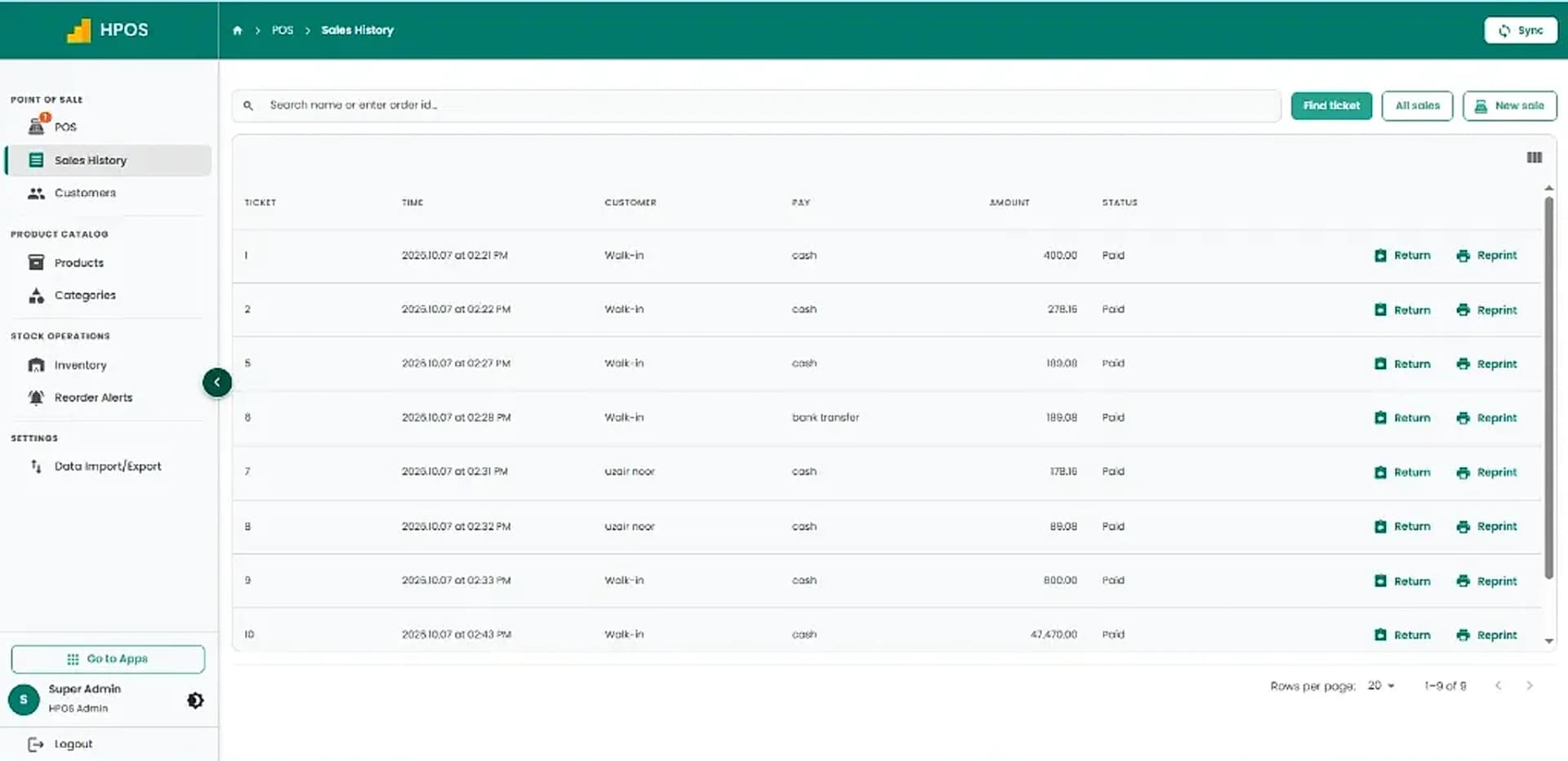Start a New sale
Screen dimensions: 1568x761
click(x=1509, y=105)
